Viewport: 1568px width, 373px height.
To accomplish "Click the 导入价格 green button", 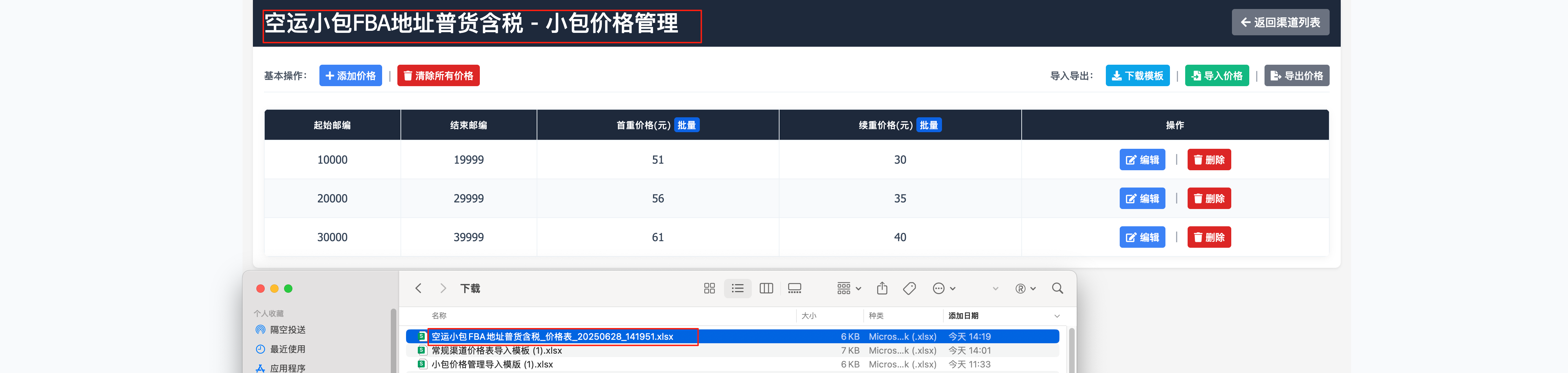I will pos(1217,75).
